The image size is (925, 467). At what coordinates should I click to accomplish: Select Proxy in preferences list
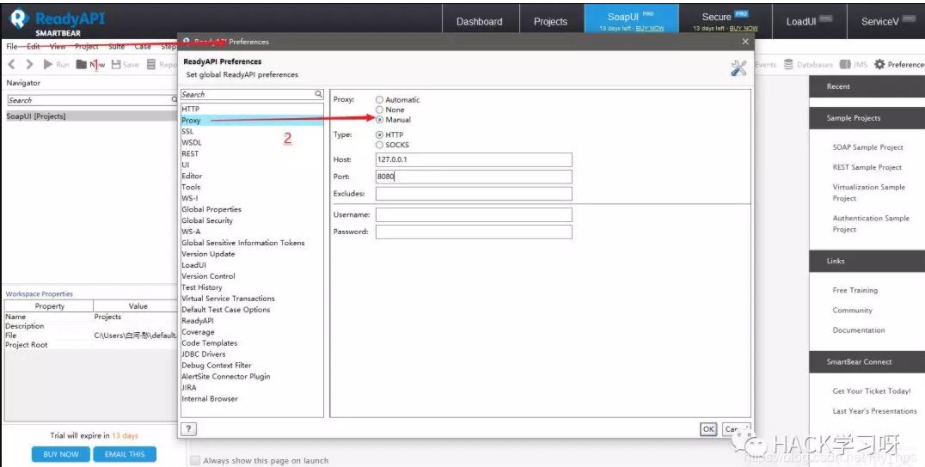click(x=252, y=120)
